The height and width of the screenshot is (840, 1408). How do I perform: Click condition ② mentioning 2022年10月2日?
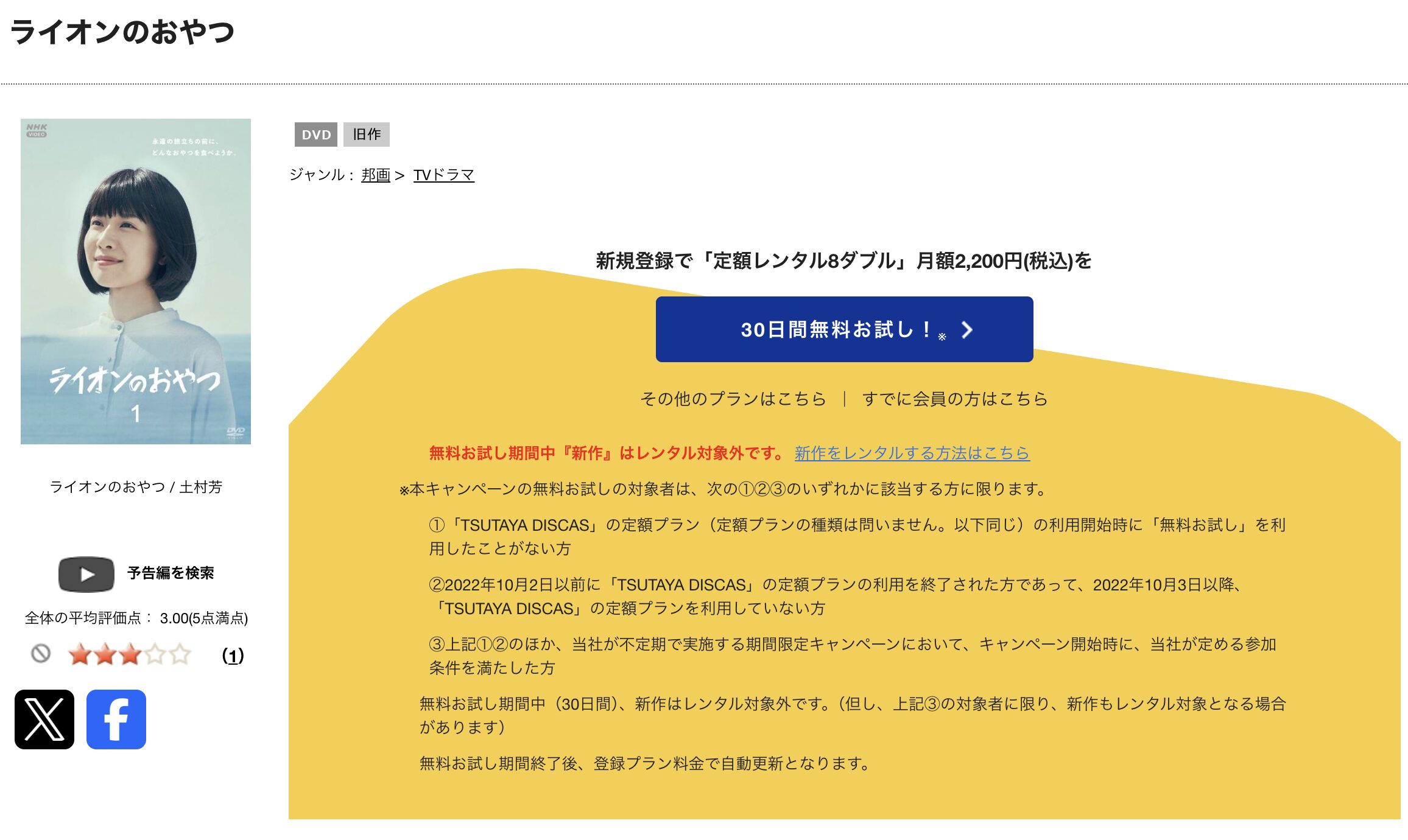[x=836, y=597]
